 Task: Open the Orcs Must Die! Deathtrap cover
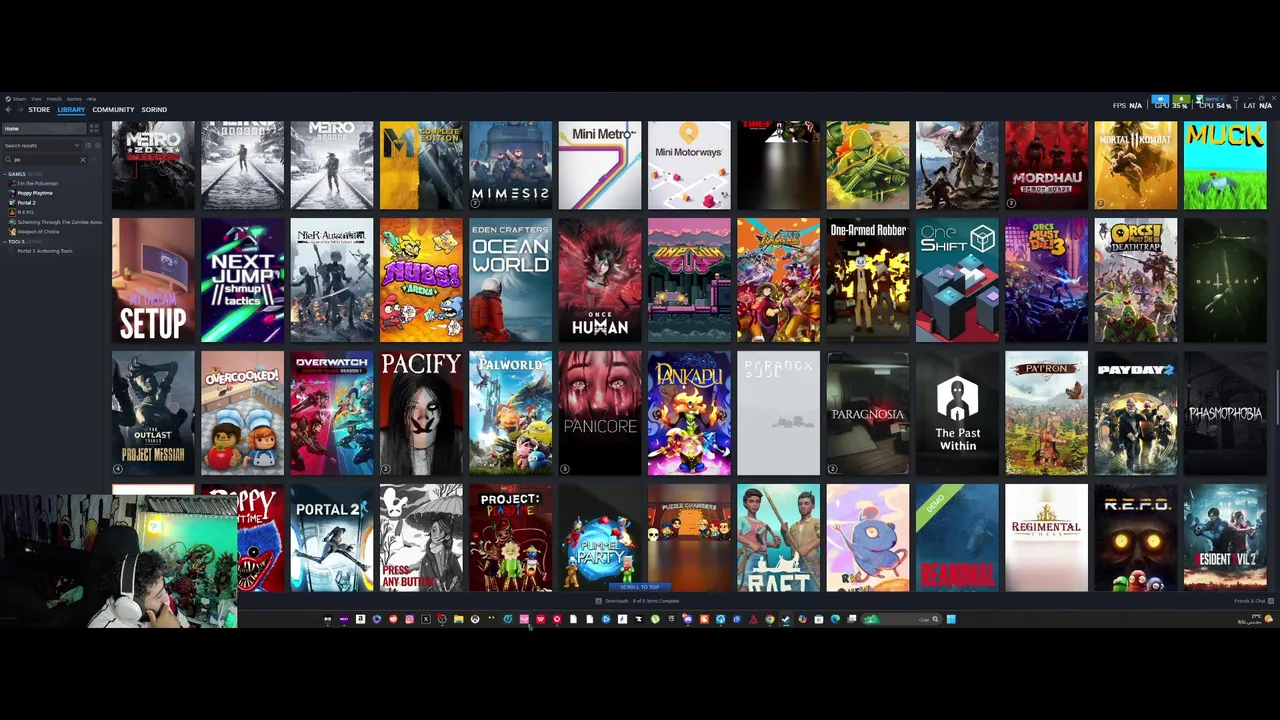[x=1135, y=280]
